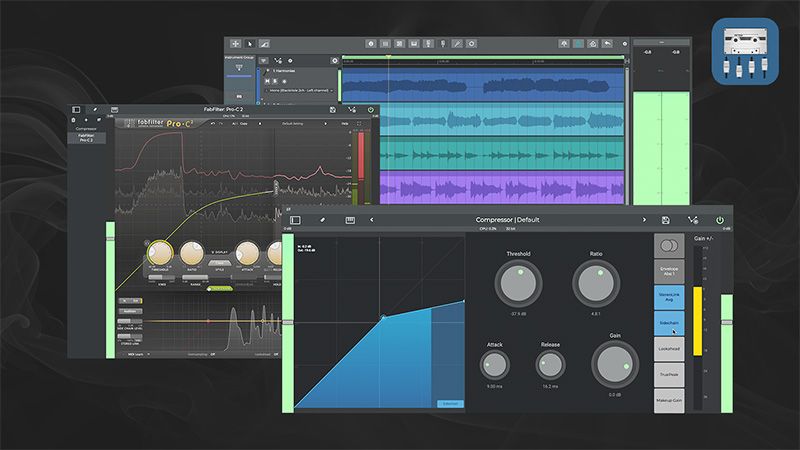Toggle sidebar panel icon in Compressor window
Screen dimensions: 800x450
click(295, 220)
